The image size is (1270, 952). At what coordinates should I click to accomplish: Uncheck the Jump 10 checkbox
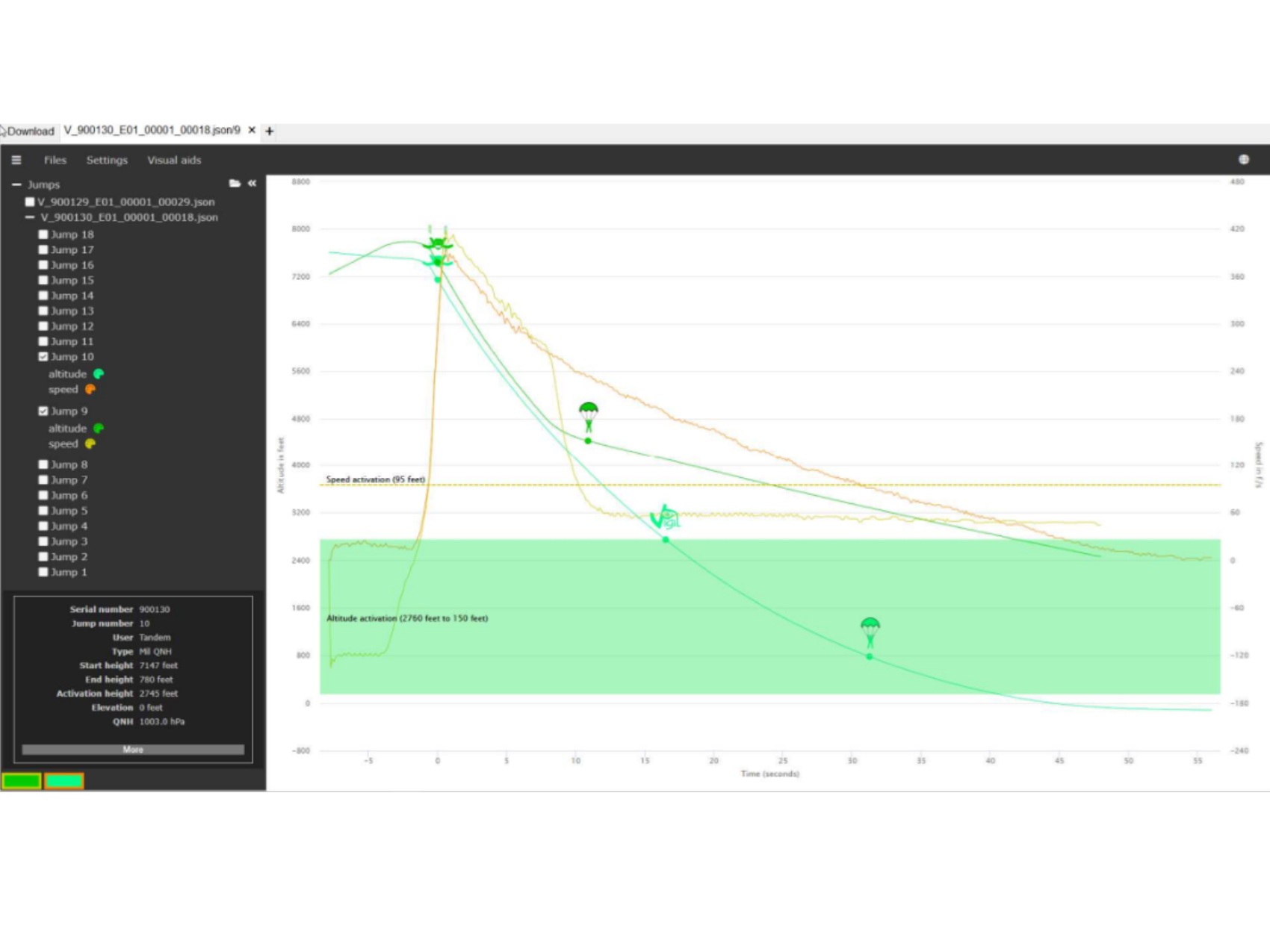(43, 357)
